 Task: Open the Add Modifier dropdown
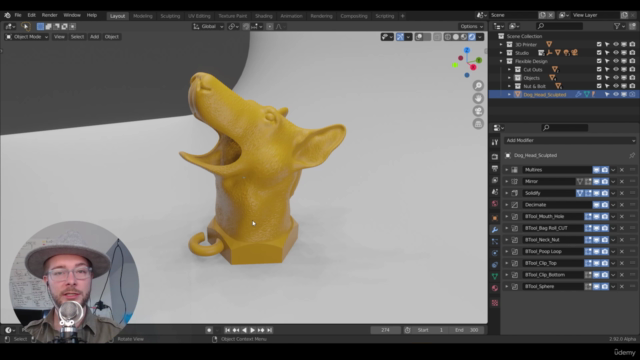click(570, 140)
